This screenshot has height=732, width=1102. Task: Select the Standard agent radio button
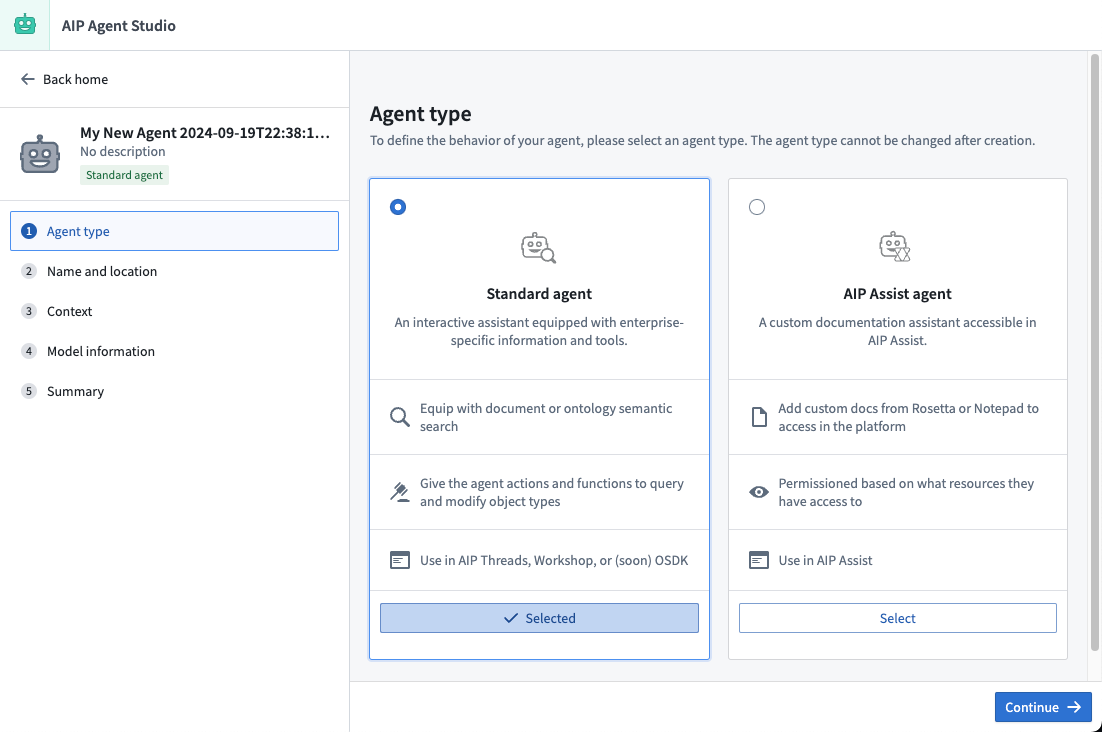click(x=398, y=207)
